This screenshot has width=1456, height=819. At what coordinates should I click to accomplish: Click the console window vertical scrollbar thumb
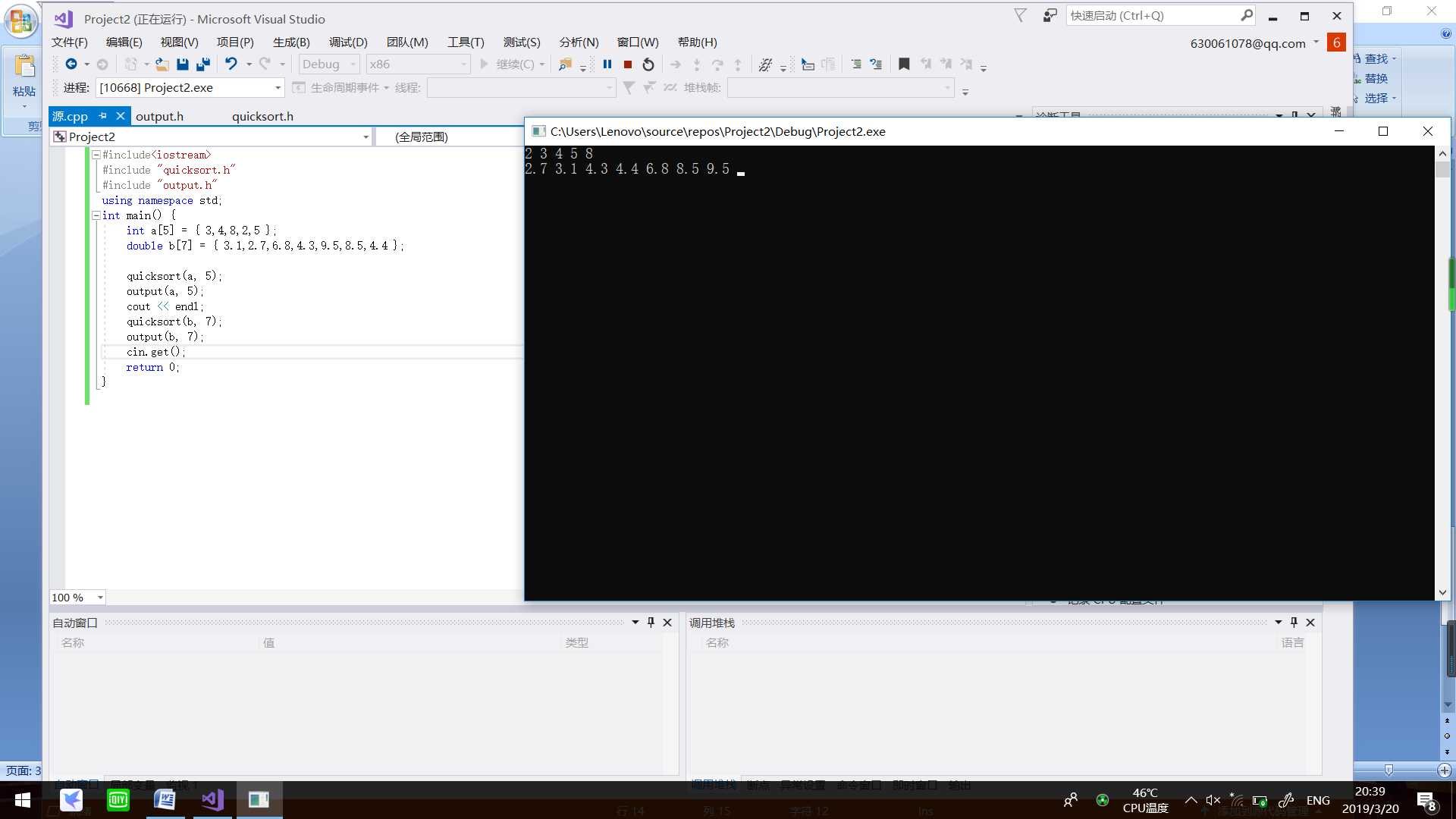point(1442,169)
